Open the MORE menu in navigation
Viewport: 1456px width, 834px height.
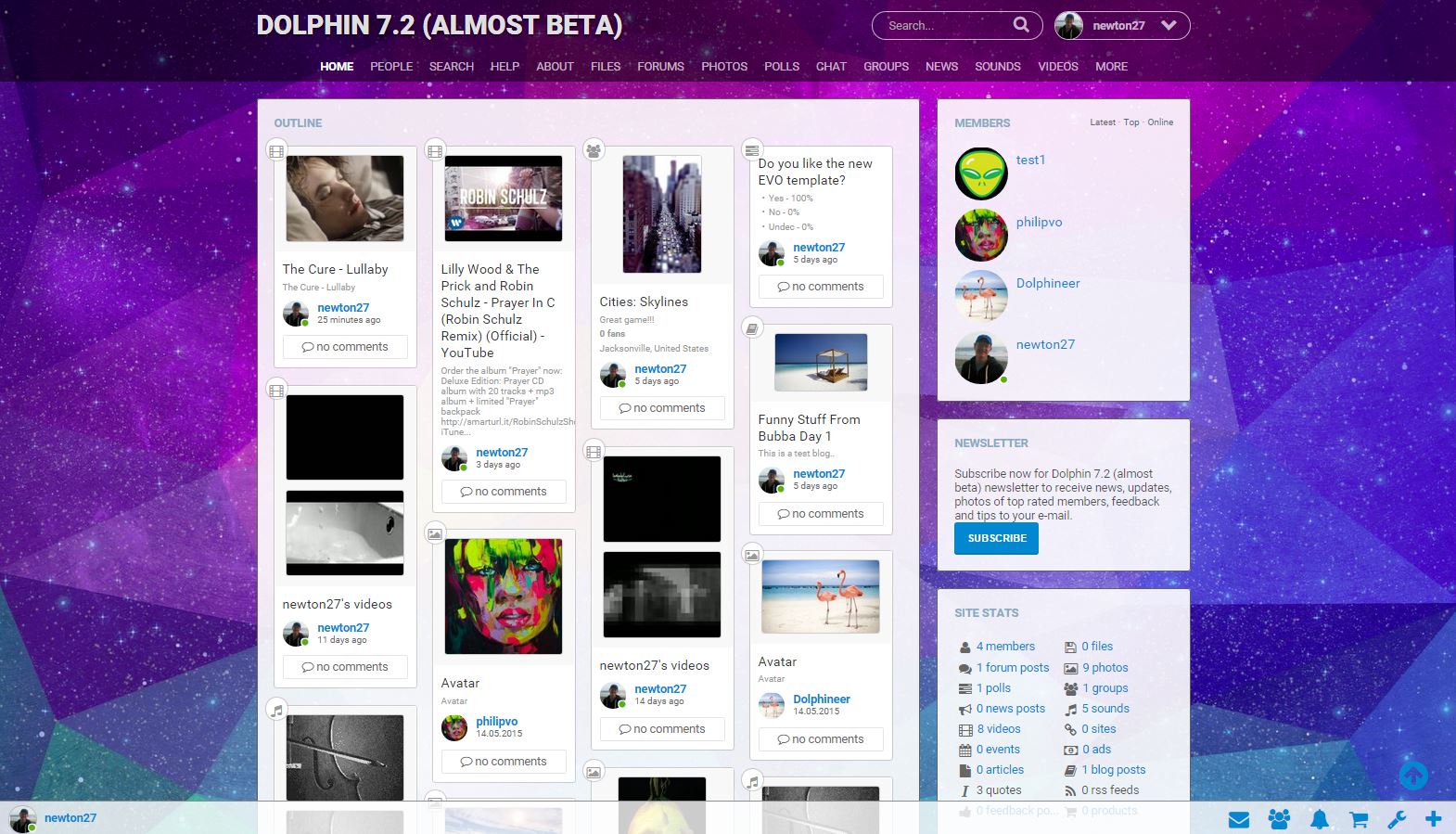pyautogui.click(x=1111, y=67)
